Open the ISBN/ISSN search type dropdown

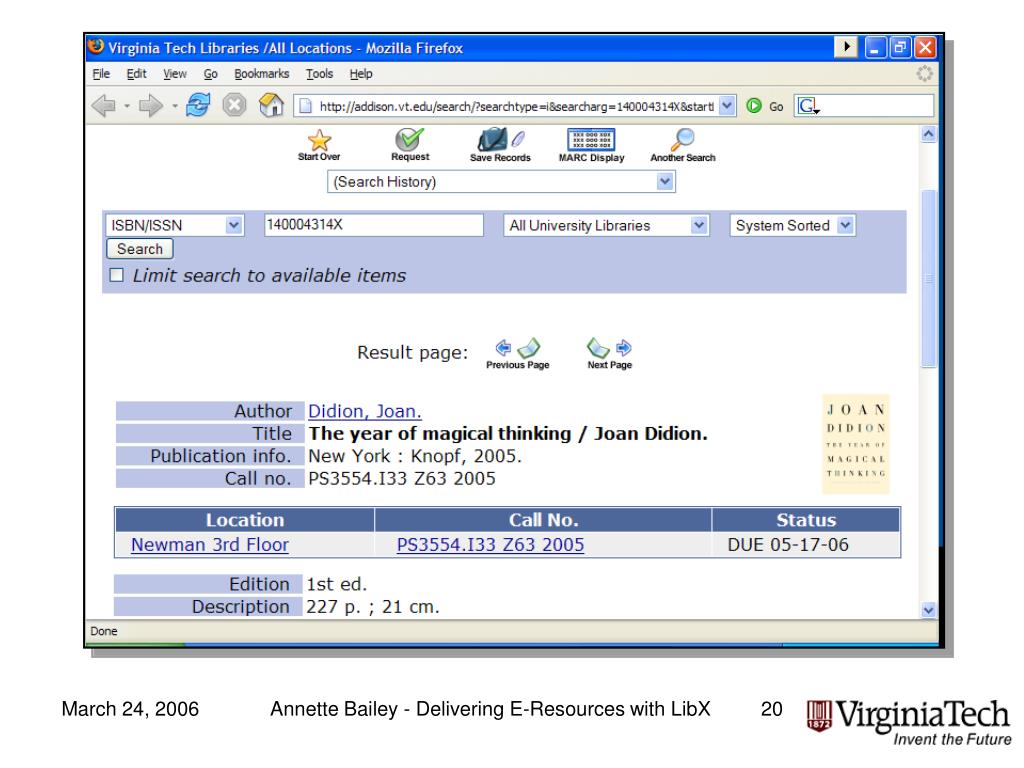click(x=174, y=226)
